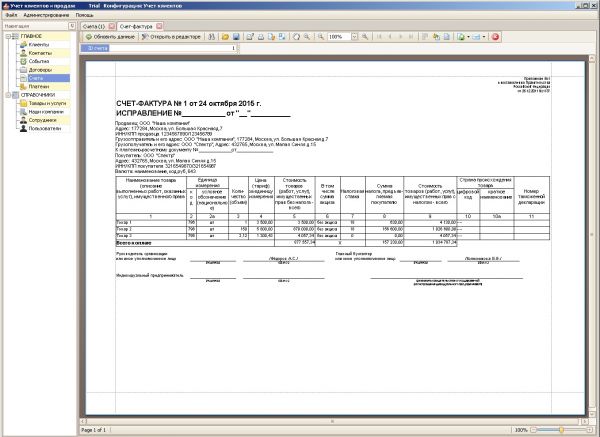Viewport: 600px width, 437px height.
Task: Open Клиенты in the navigation tree
Action: coord(39,45)
